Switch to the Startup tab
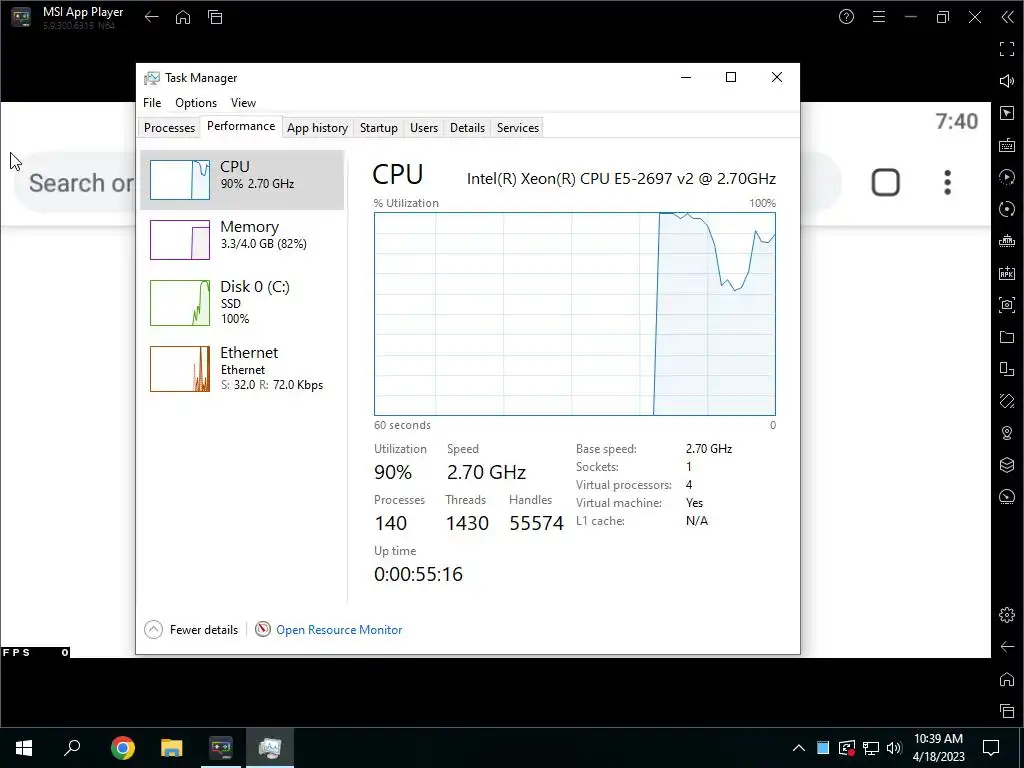This screenshot has width=1024, height=768. (379, 128)
